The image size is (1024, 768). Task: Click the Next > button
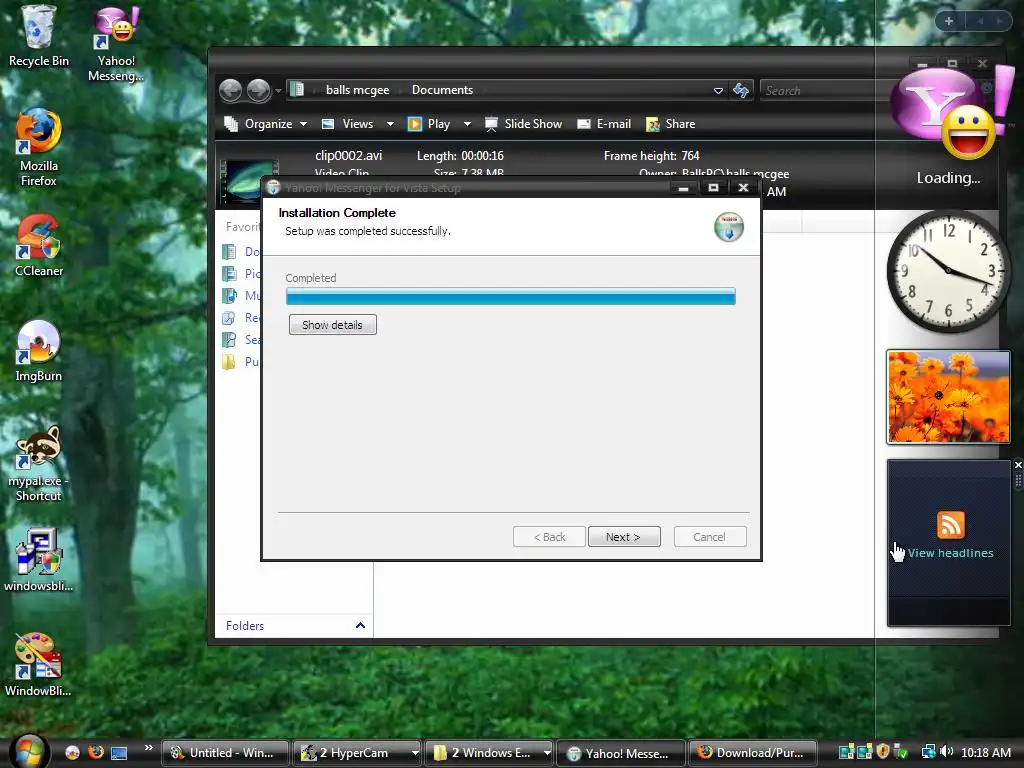pyautogui.click(x=624, y=537)
